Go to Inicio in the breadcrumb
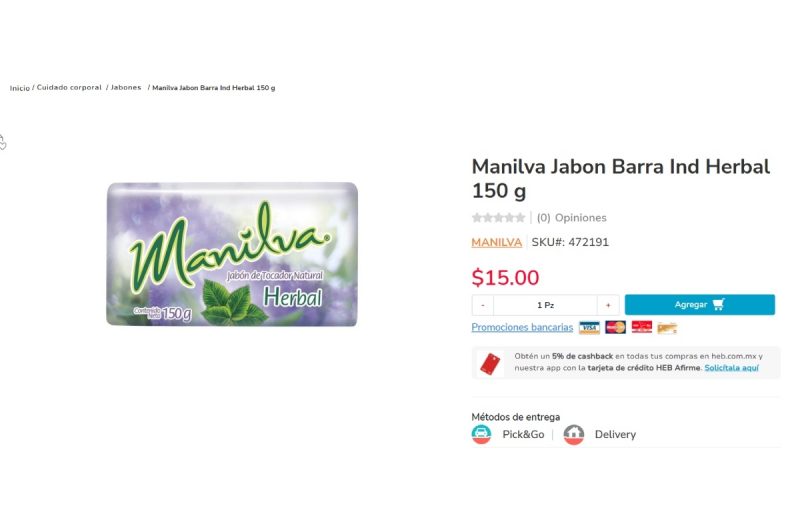The image size is (798, 530). [x=20, y=88]
